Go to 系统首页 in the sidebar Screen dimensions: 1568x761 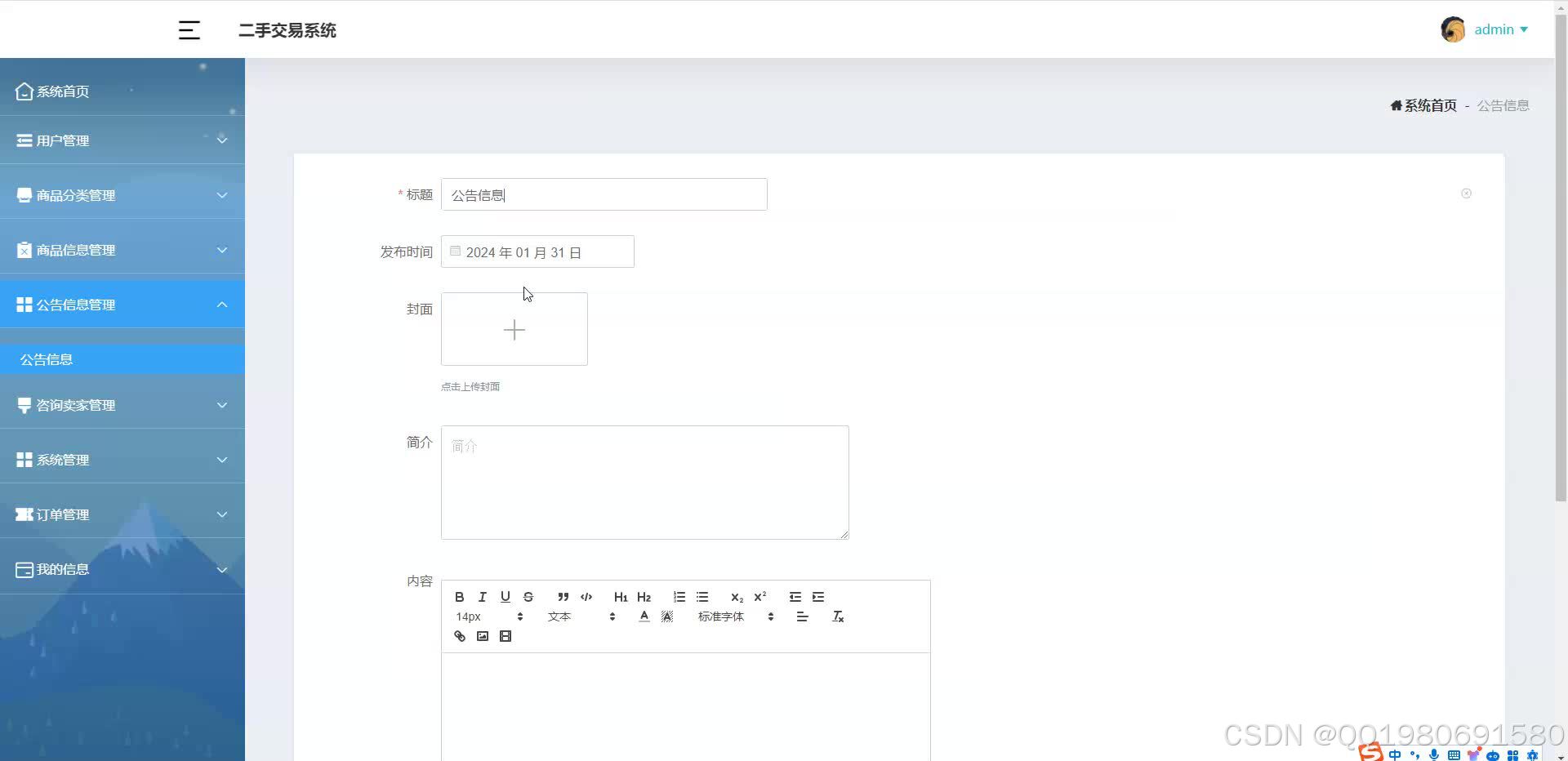tap(122, 91)
